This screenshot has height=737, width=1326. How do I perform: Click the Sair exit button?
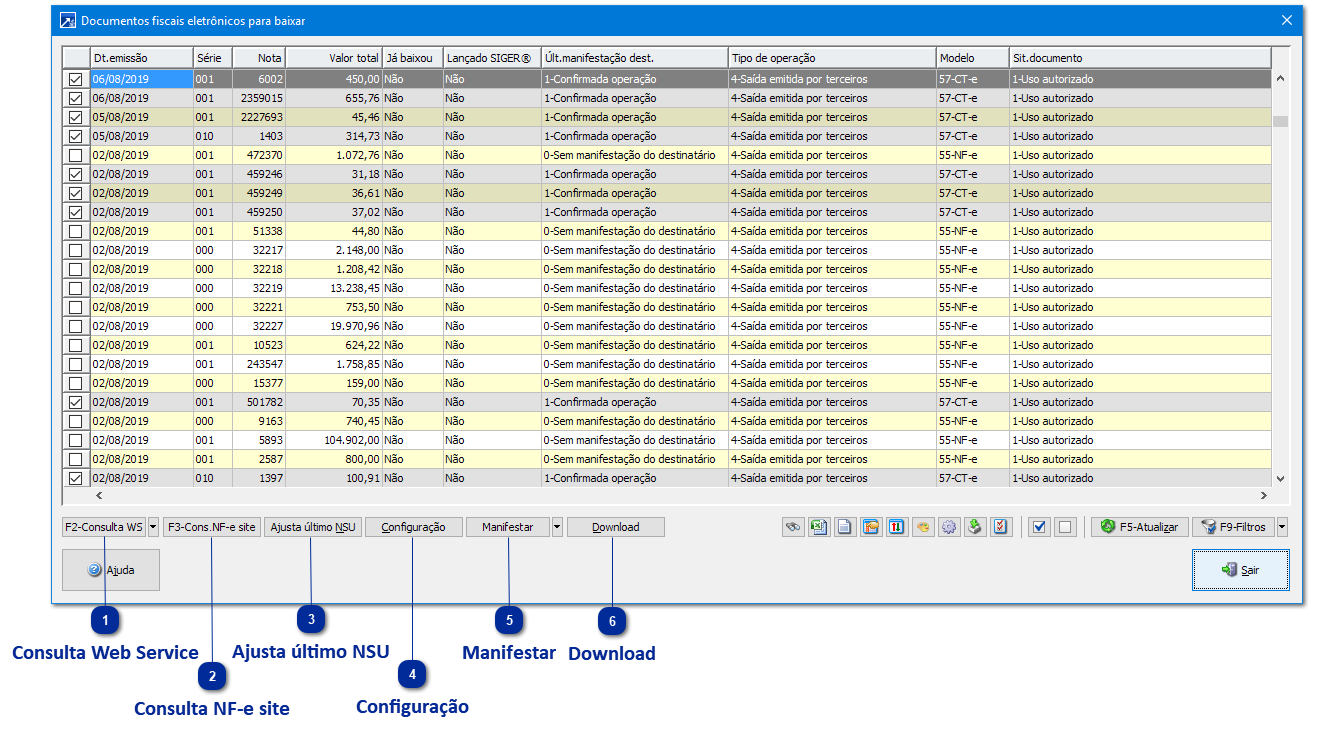pyautogui.click(x=1240, y=570)
